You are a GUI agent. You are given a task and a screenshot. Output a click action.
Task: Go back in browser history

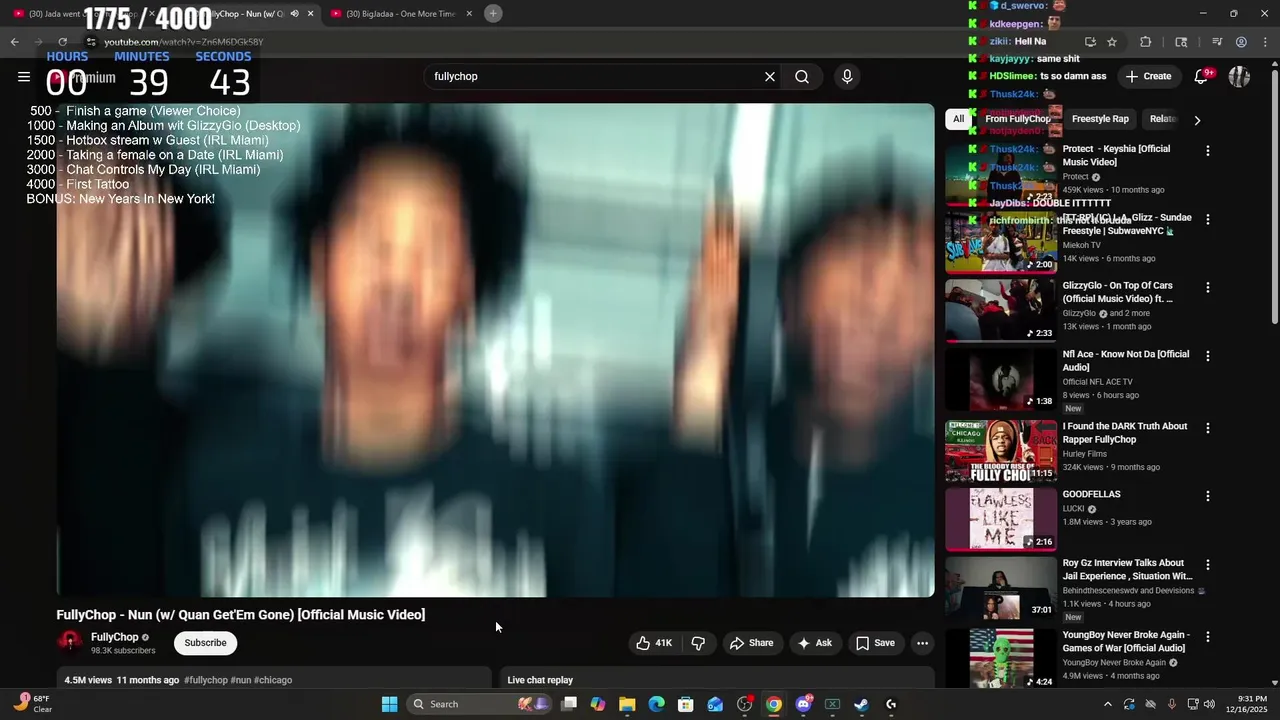(x=14, y=42)
